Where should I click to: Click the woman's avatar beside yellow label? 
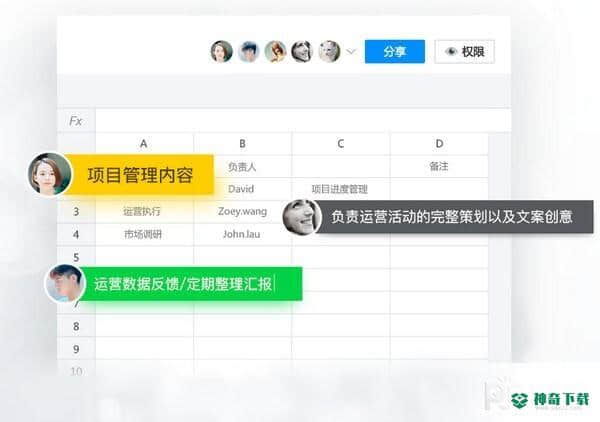50,174
